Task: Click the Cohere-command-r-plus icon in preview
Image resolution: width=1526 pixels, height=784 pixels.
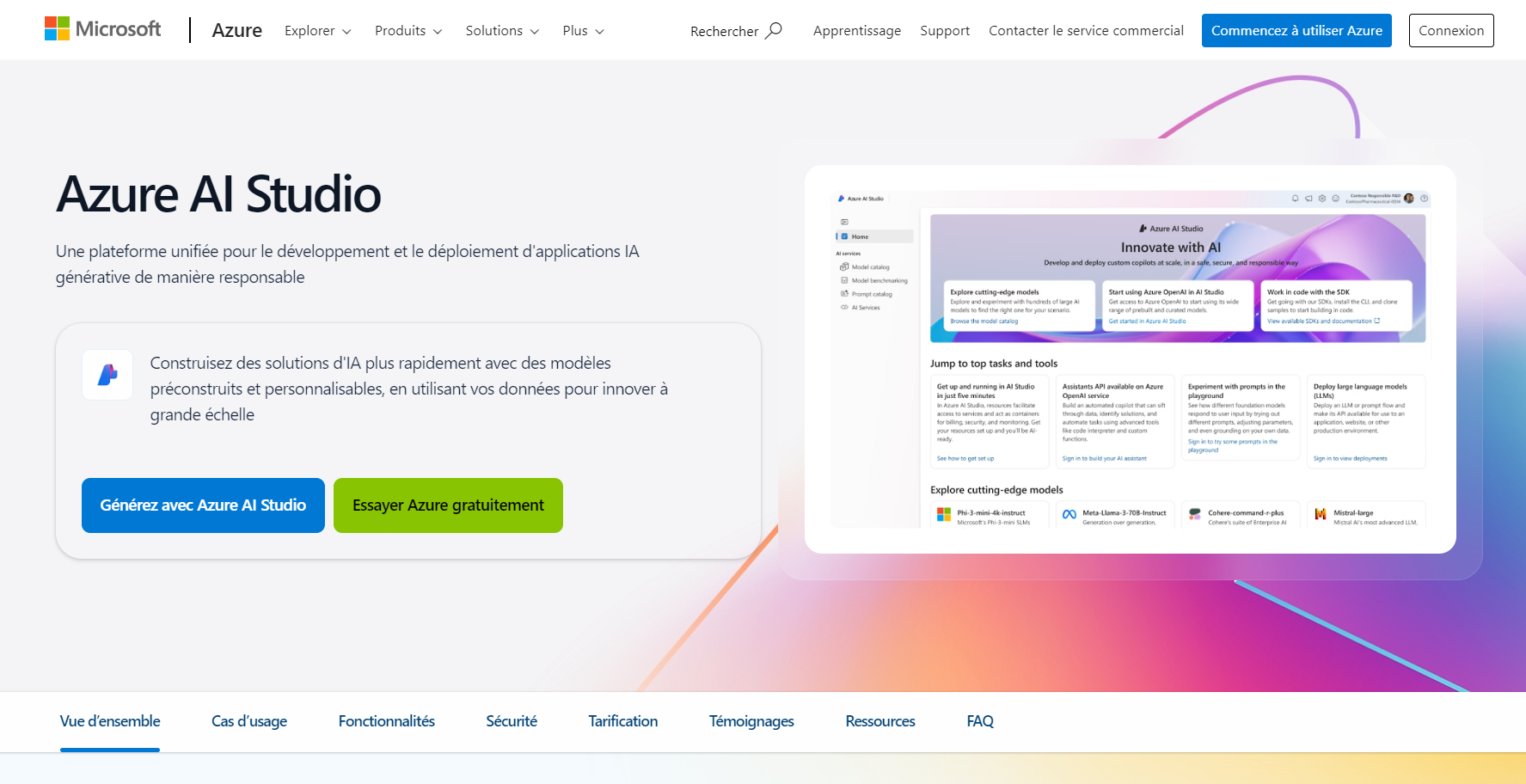Action: [x=1195, y=514]
